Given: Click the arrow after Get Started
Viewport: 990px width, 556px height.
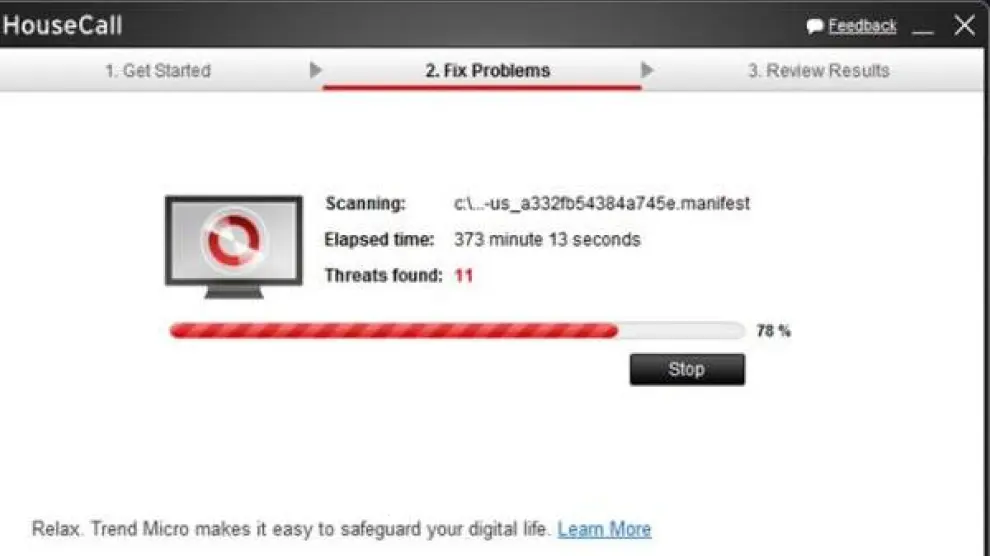Looking at the screenshot, I should pos(315,70).
